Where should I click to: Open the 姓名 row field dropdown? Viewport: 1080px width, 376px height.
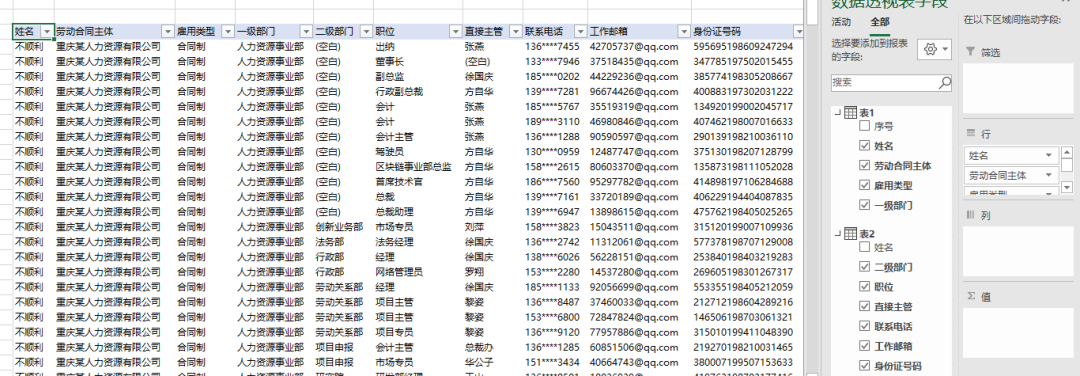(x=1049, y=156)
